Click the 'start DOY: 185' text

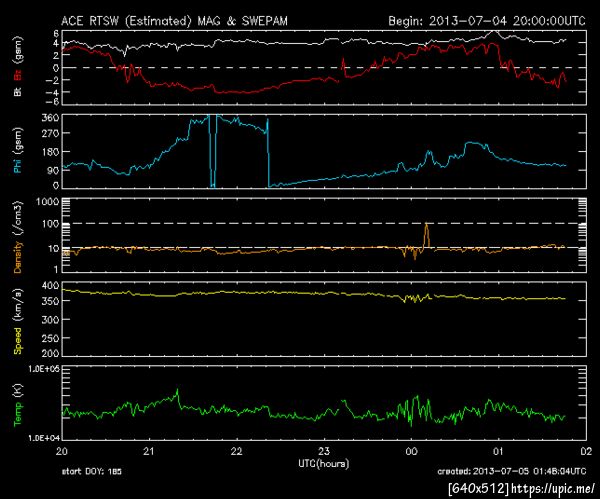coord(92,471)
